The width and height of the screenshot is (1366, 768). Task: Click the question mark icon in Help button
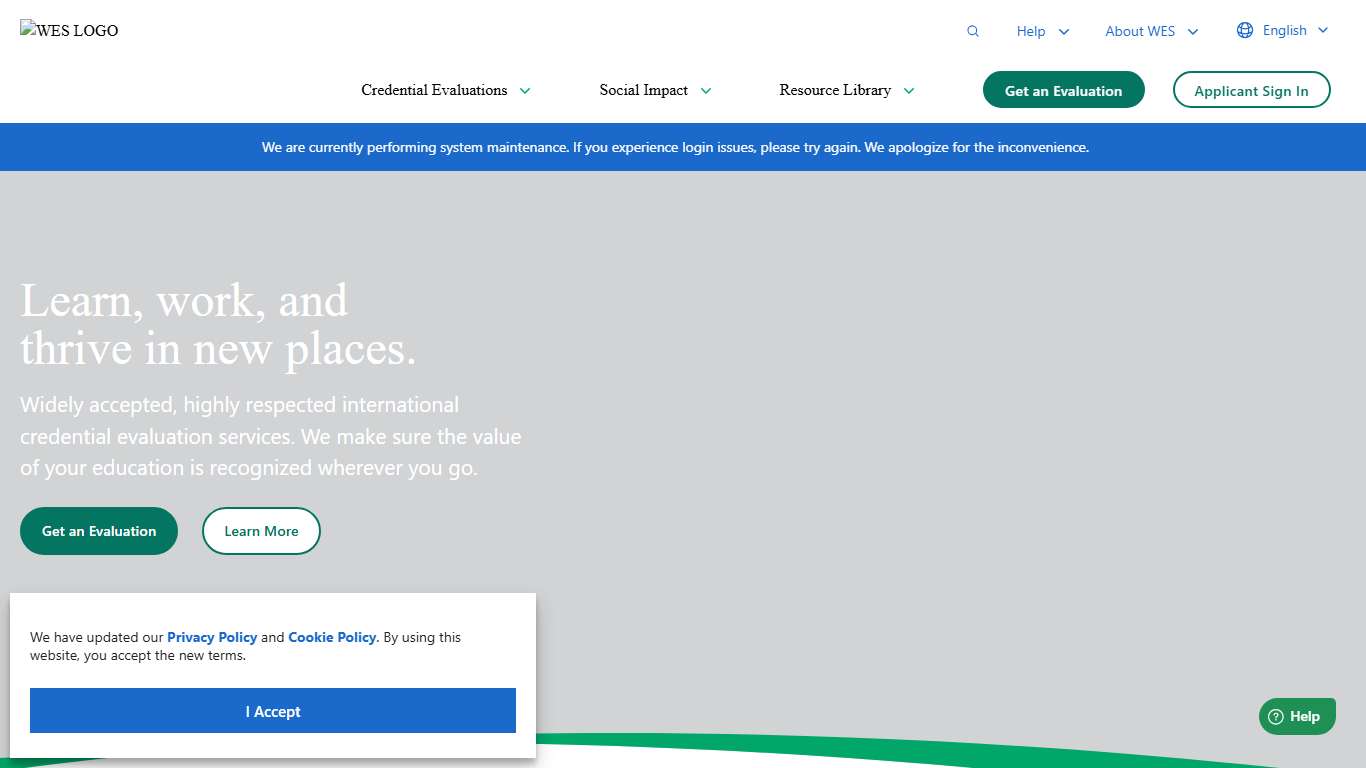[x=1277, y=717]
